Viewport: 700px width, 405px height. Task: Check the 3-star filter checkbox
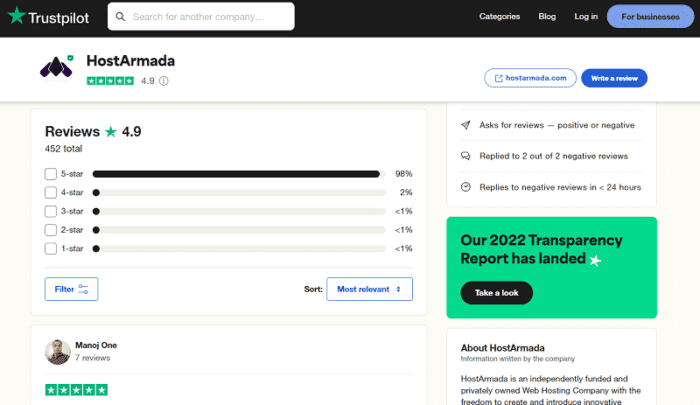click(51, 211)
